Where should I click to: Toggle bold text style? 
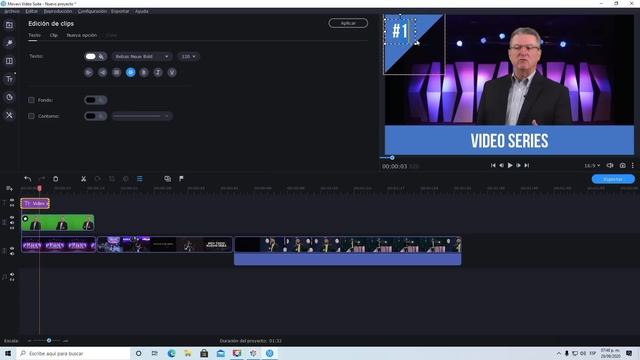tap(144, 72)
